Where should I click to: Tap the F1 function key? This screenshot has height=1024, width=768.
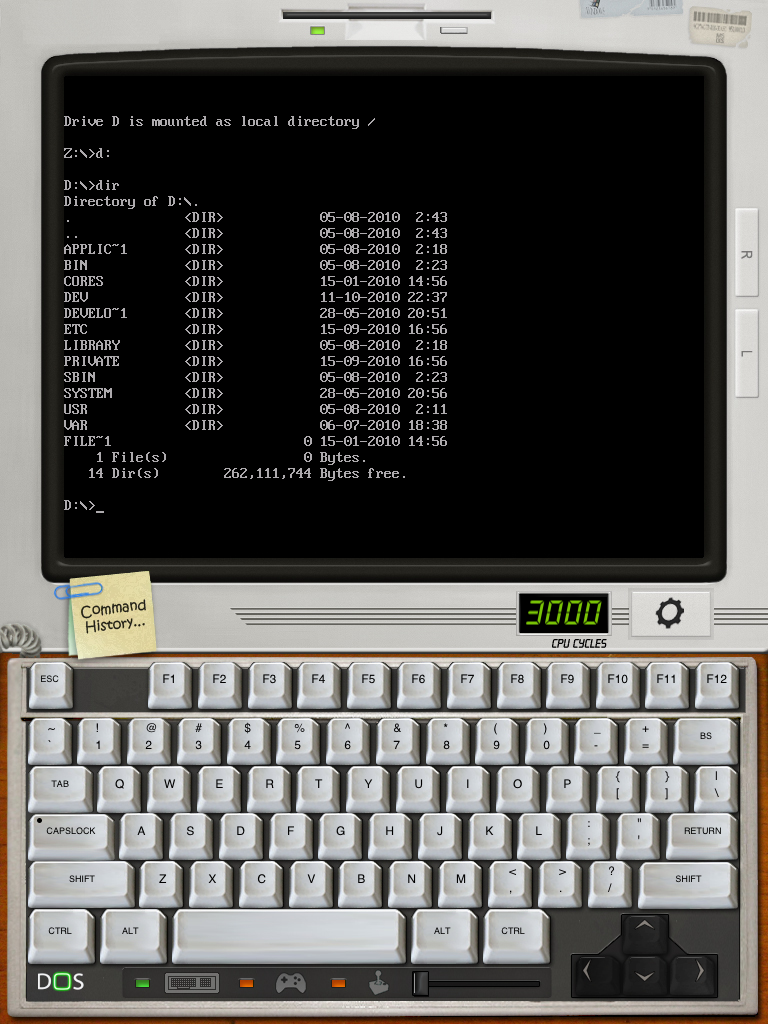coord(169,684)
